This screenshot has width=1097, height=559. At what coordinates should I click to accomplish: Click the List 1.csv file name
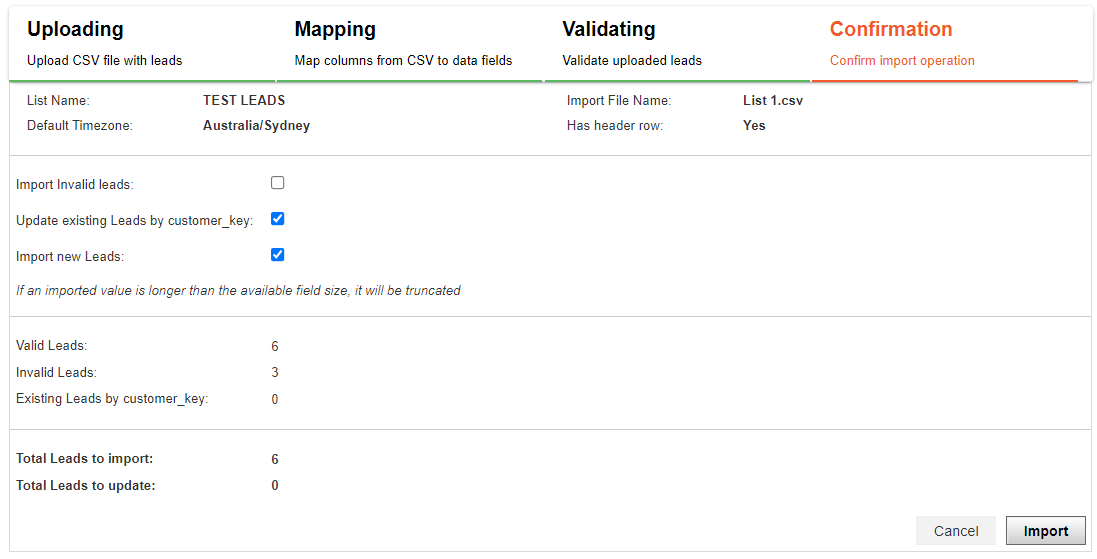pyautogui.click(x=773, y=101)
